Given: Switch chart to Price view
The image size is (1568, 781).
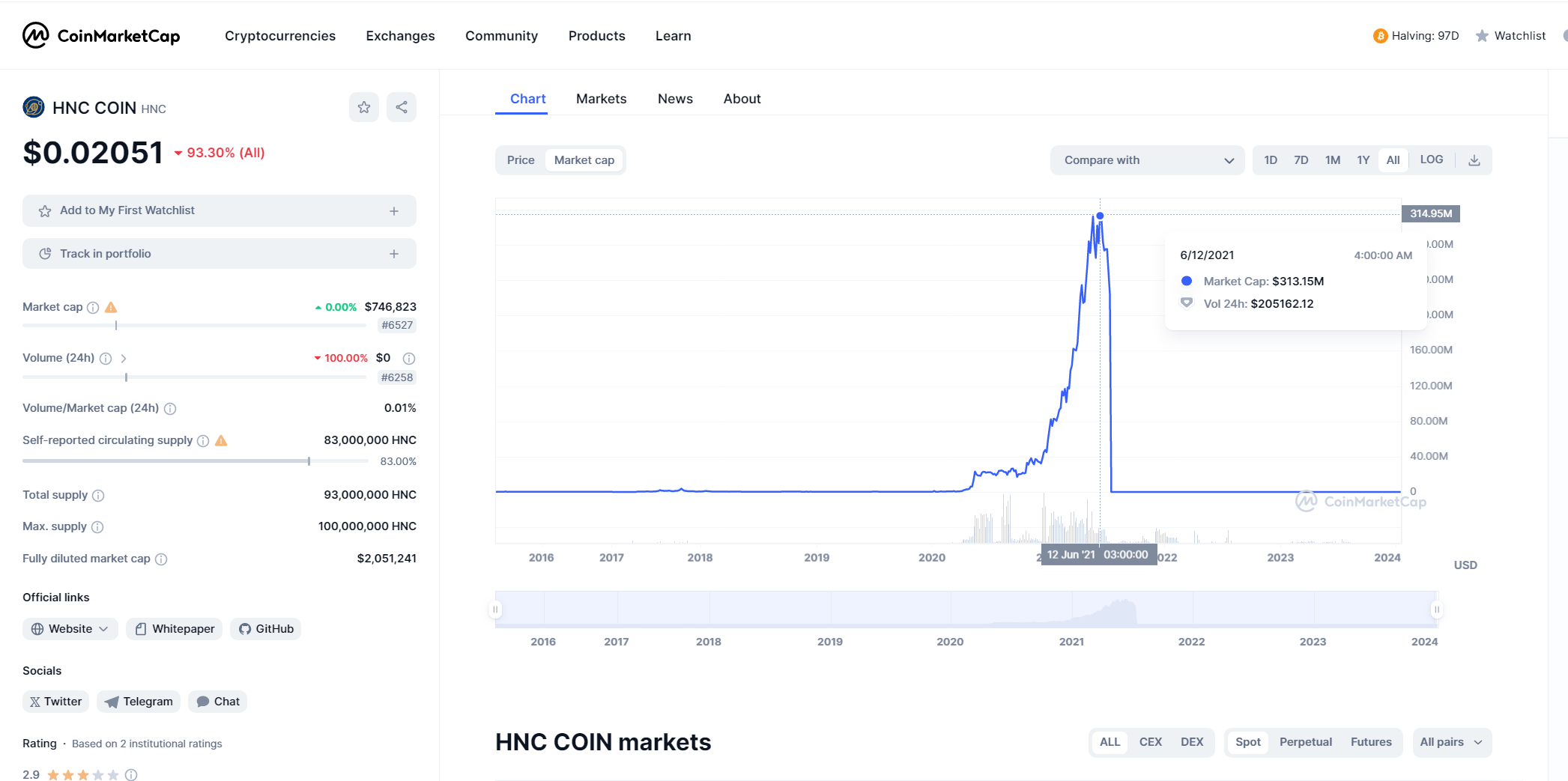Looking at the screenshot, I should [x=521, y=160].
